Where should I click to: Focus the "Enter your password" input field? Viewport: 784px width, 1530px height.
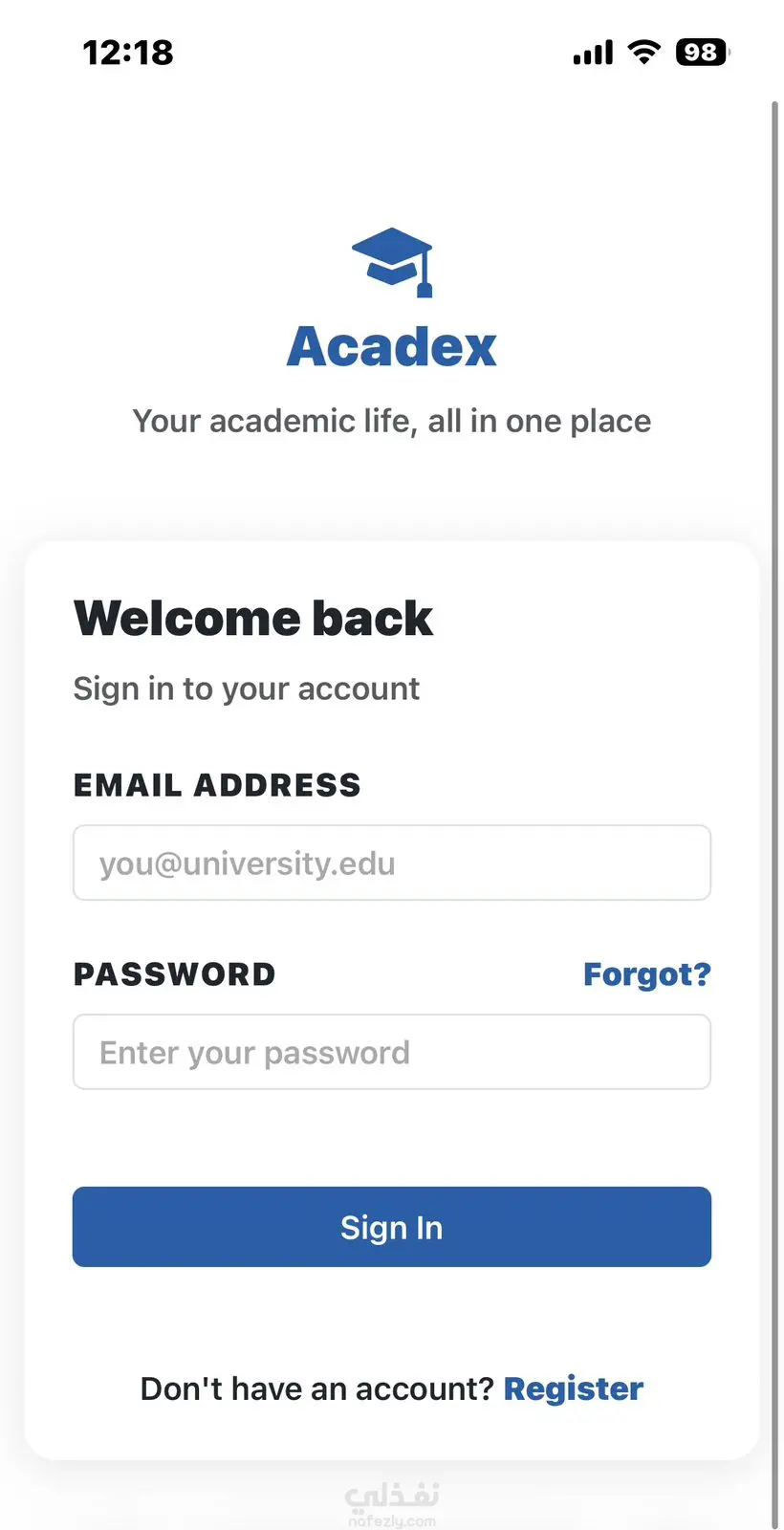[392, 1052]
